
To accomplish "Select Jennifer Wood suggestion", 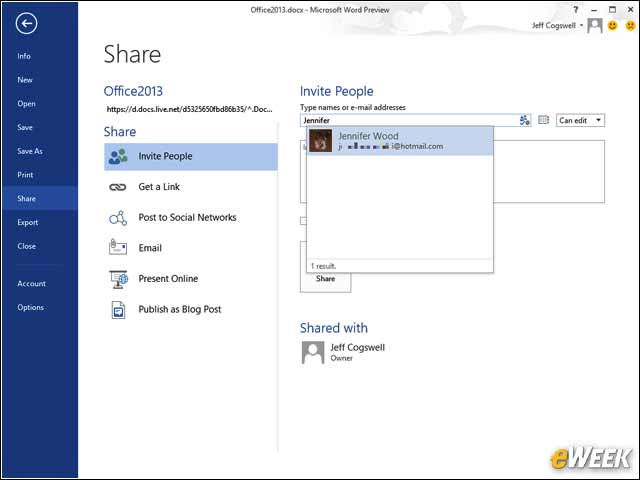I will pyautogui.click(x=400, y=140).
